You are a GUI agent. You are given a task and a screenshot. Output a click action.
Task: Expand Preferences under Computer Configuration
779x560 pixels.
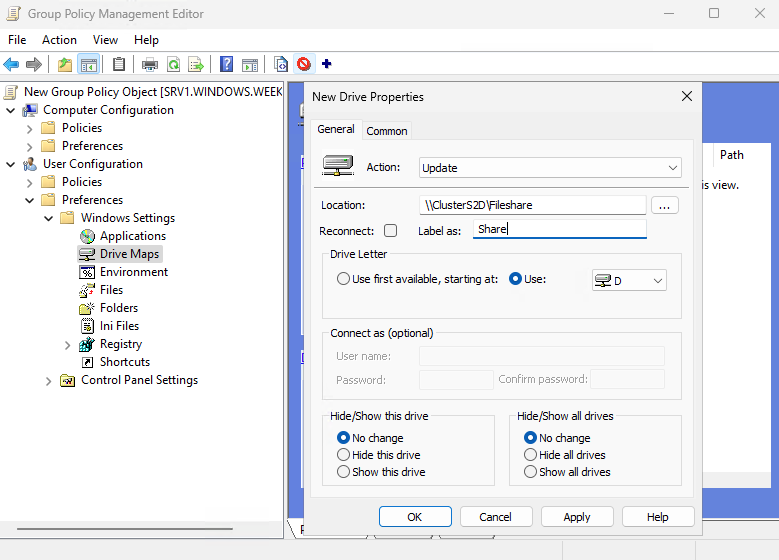point(29,147)
